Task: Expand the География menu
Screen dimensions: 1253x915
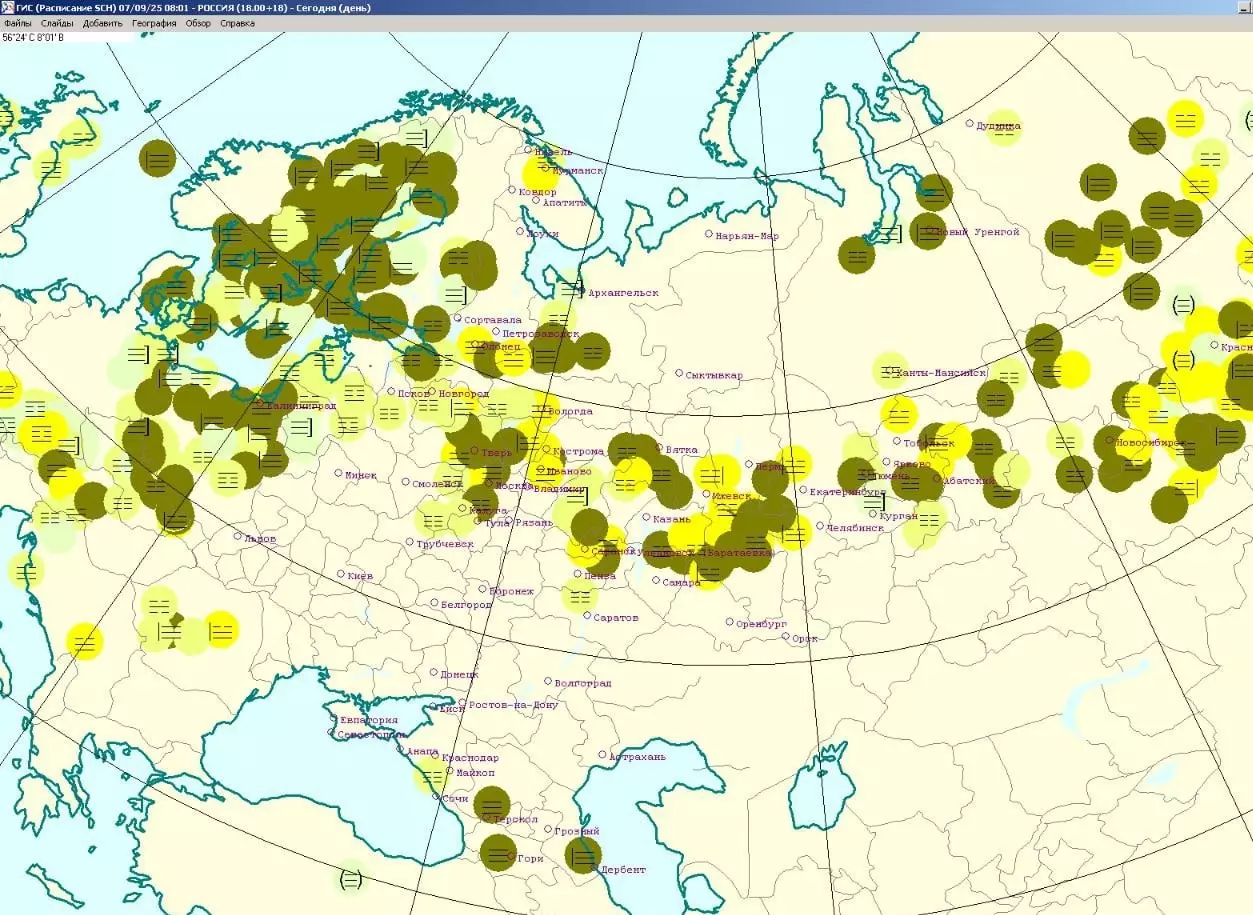Action: click(x=154, y=23)
